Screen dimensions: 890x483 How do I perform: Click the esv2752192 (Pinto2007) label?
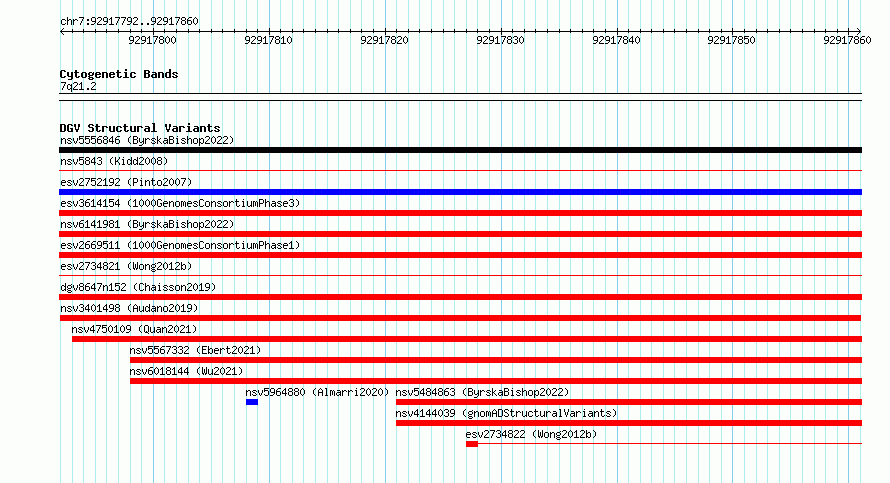click(x=126, y=182)
